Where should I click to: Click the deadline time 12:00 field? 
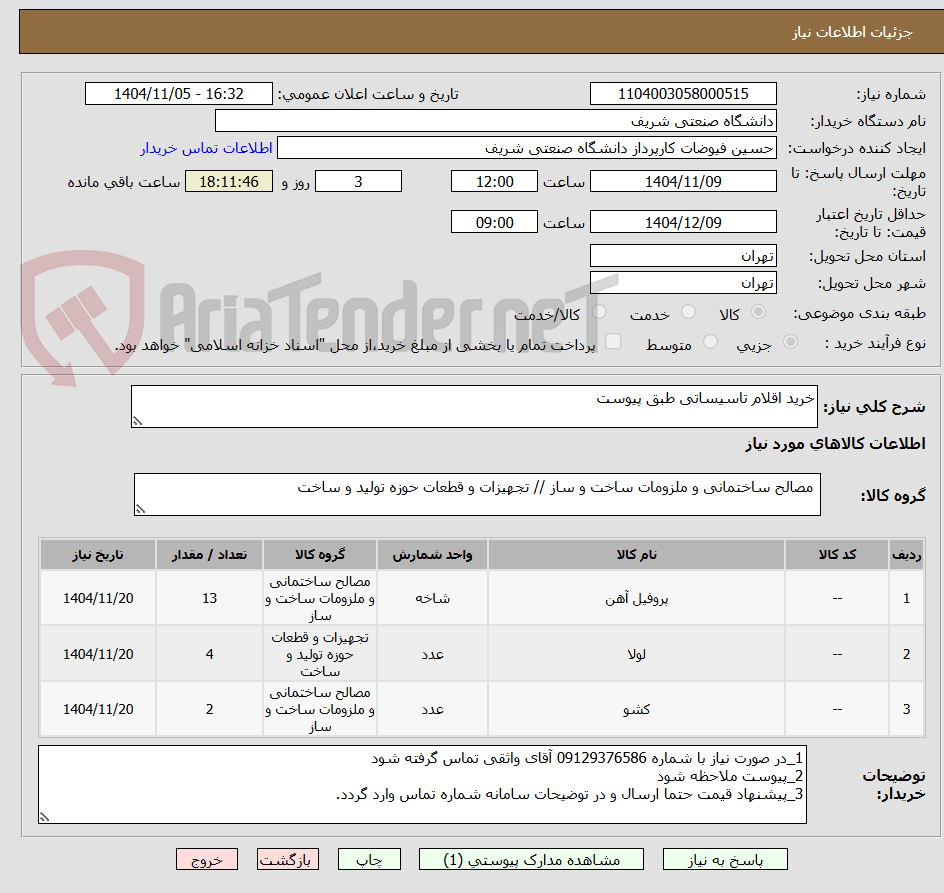point(494,181)
